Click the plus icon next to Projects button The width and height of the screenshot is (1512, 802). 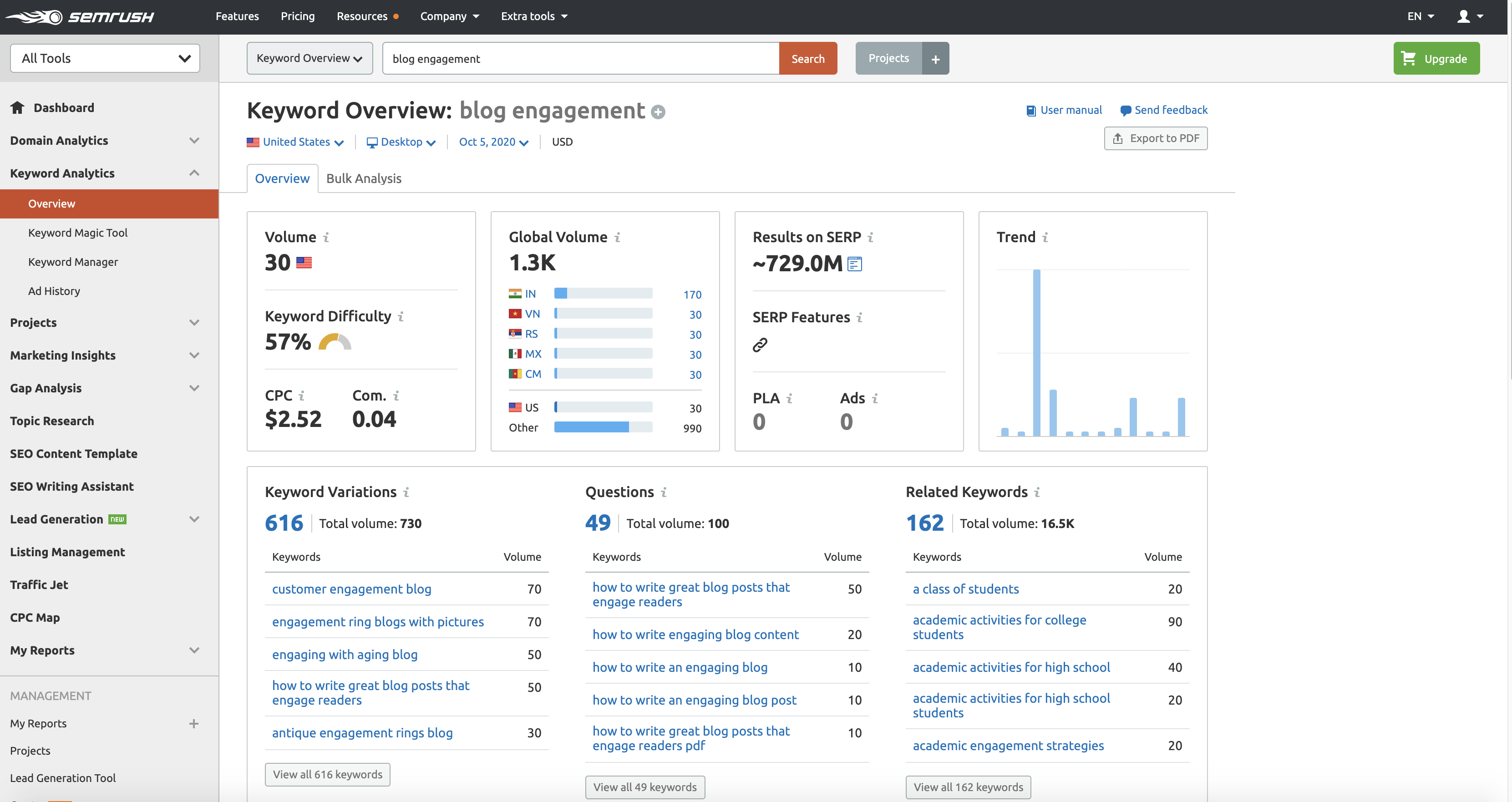pos(936,58)
